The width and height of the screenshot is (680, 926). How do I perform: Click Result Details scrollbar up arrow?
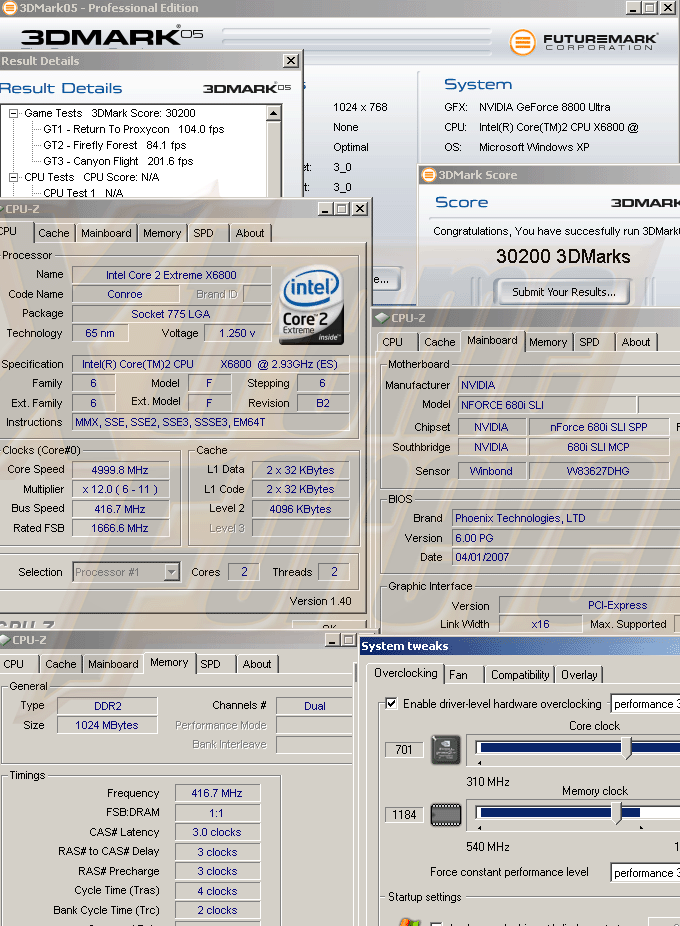click(274, 113)
